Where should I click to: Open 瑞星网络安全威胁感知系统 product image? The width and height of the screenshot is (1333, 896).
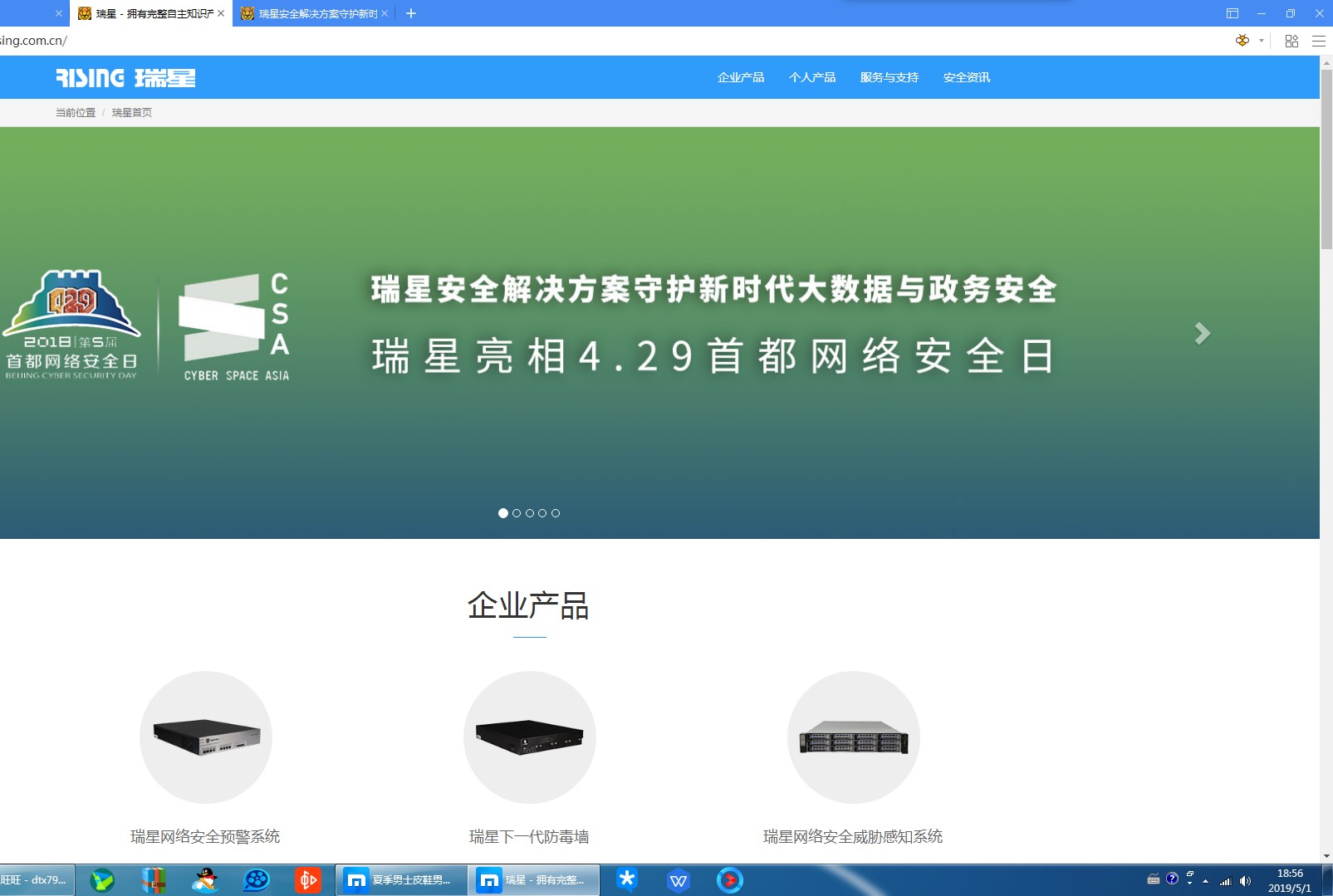[854, 737]
